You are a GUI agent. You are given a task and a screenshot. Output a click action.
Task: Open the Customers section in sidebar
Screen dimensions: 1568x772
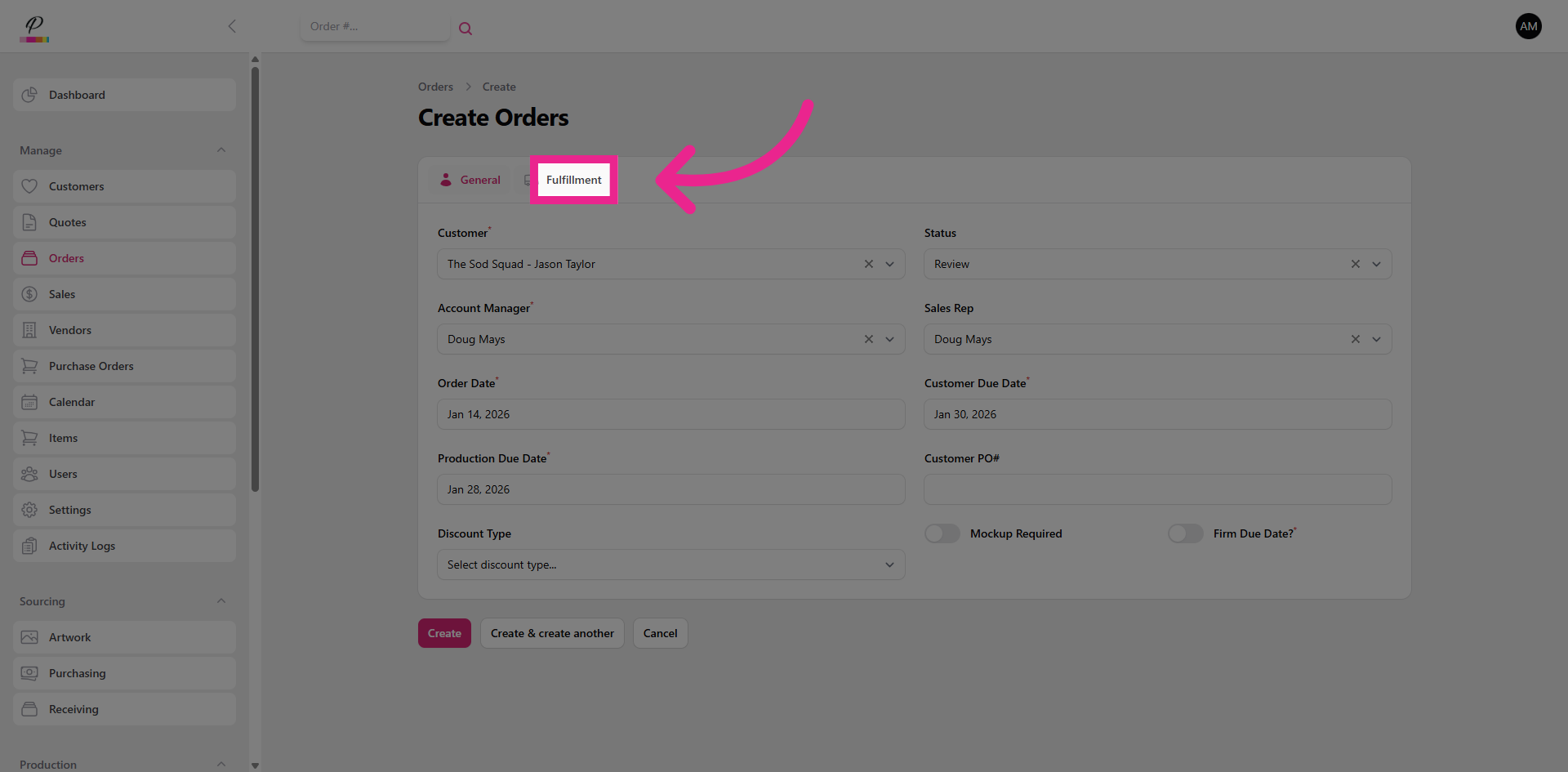pos(75,186)
